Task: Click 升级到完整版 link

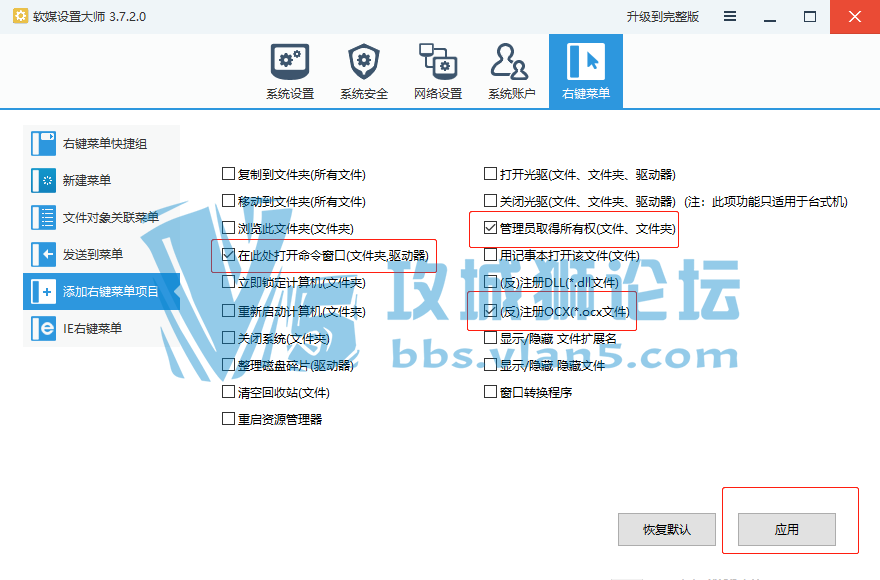Action: tap(663, 17)
